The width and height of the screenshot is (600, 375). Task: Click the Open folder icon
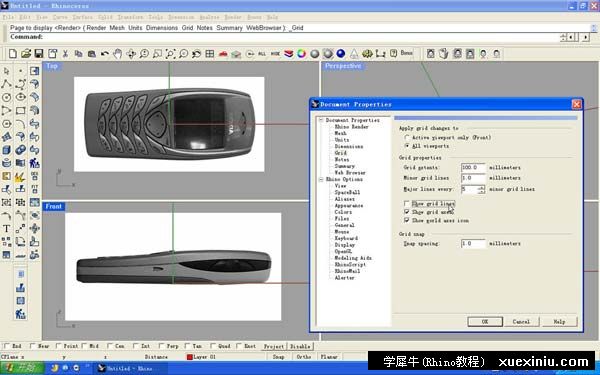[26, 54]
